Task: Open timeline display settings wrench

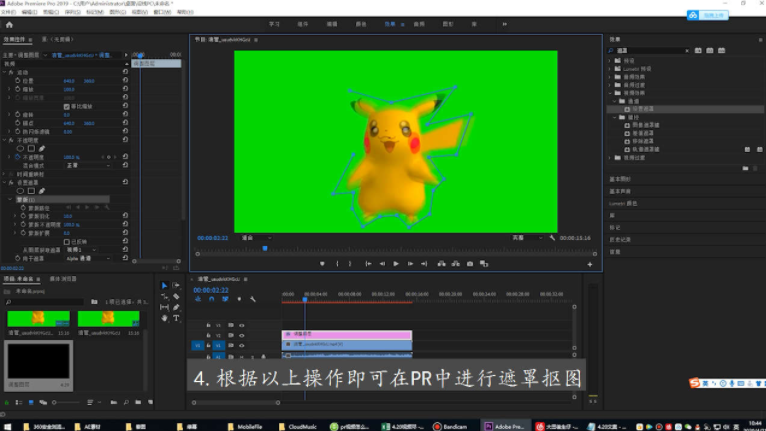Action: click(253, 299)
